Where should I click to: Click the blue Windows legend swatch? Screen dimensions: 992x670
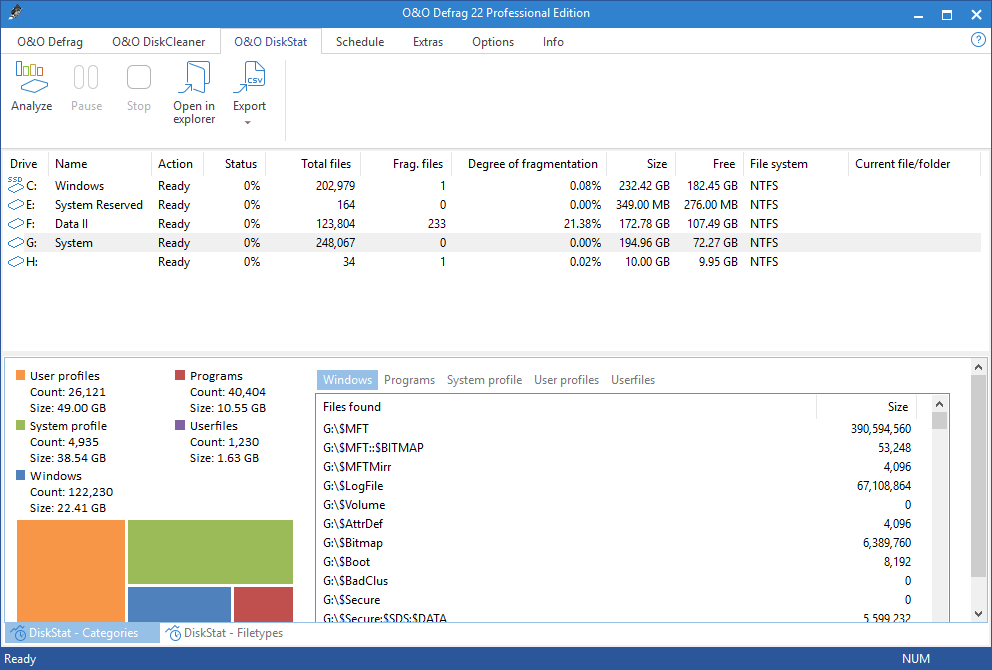[20, 475]
